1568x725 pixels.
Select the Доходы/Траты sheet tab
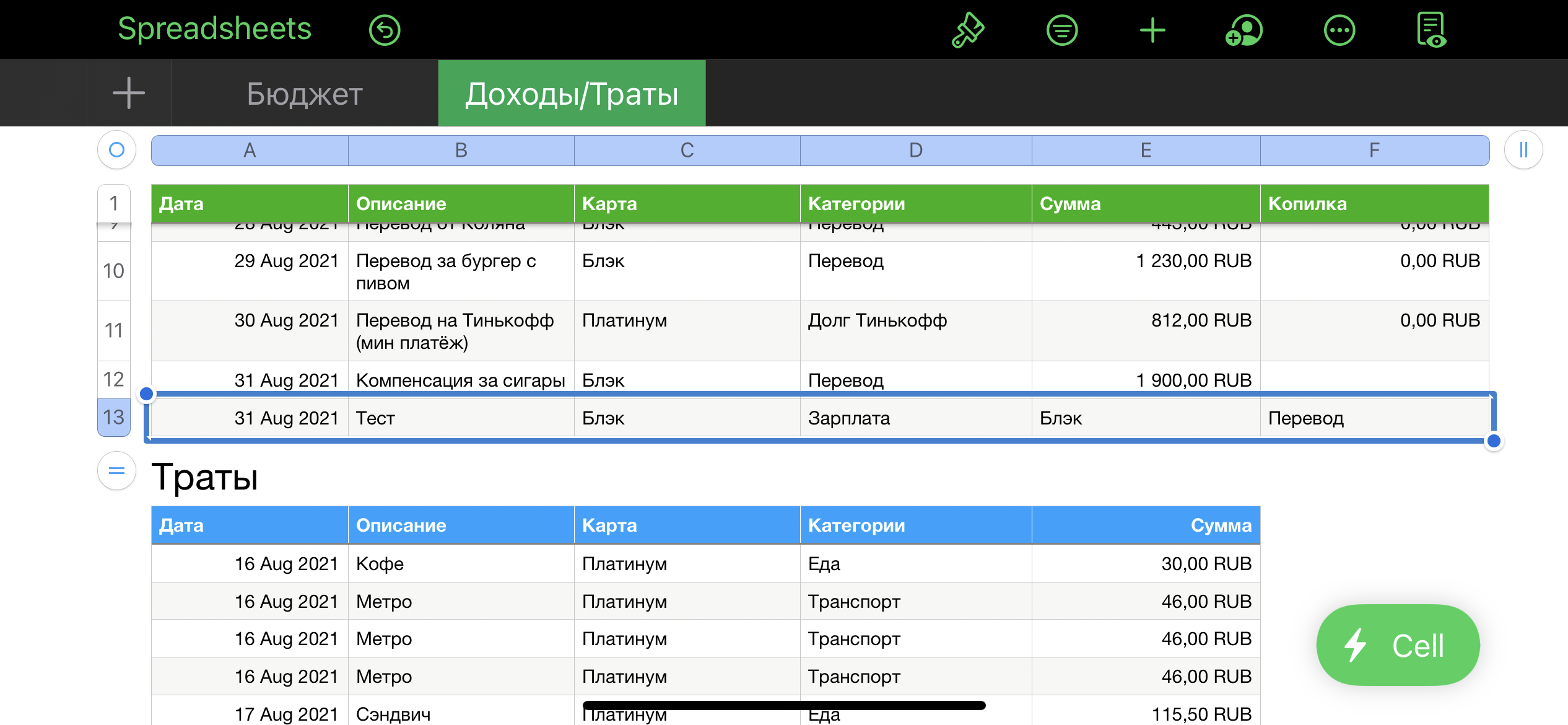(x=572, y=94)
